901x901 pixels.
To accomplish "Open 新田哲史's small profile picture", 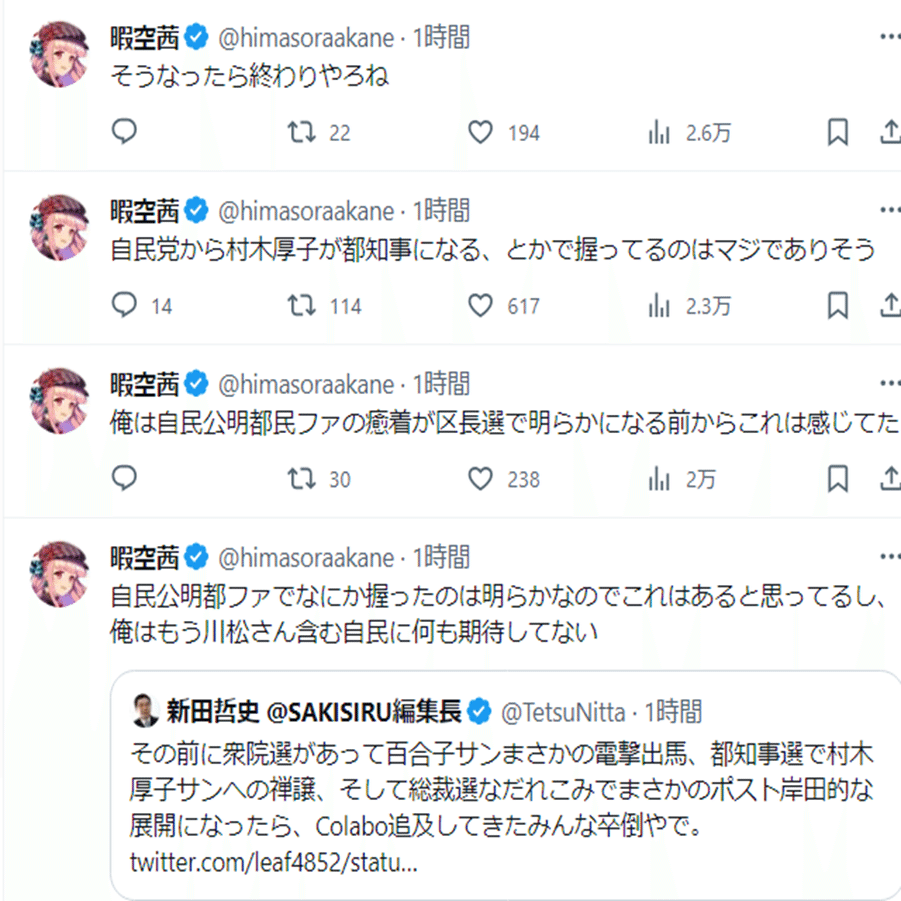I will (146, 711).
